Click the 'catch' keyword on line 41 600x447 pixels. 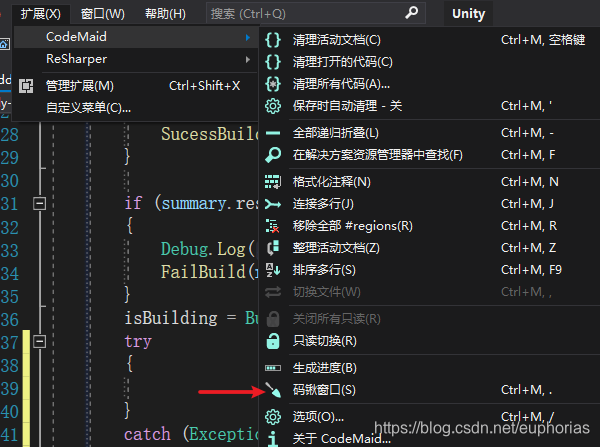tap(147, 434)
